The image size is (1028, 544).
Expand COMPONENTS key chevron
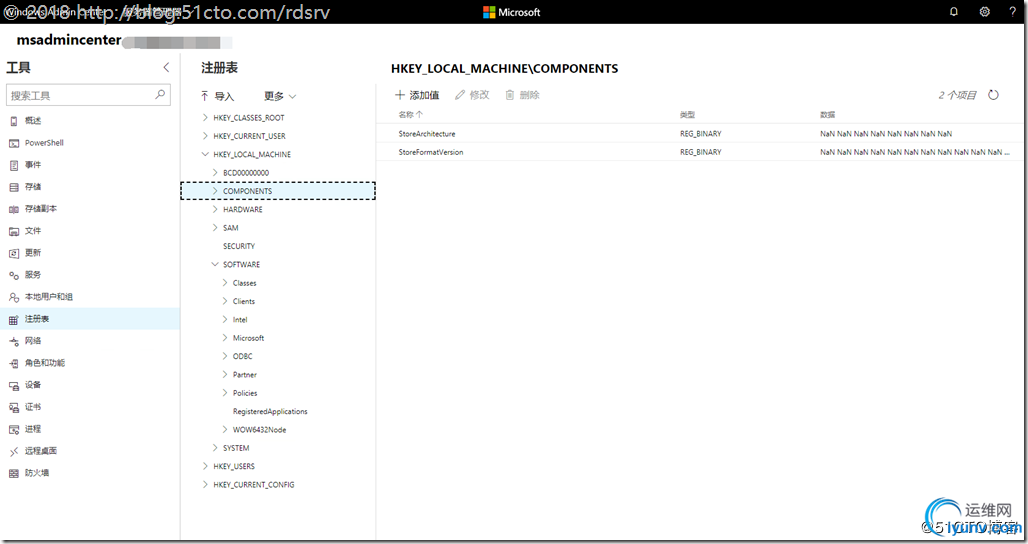[x=215, y=191]
